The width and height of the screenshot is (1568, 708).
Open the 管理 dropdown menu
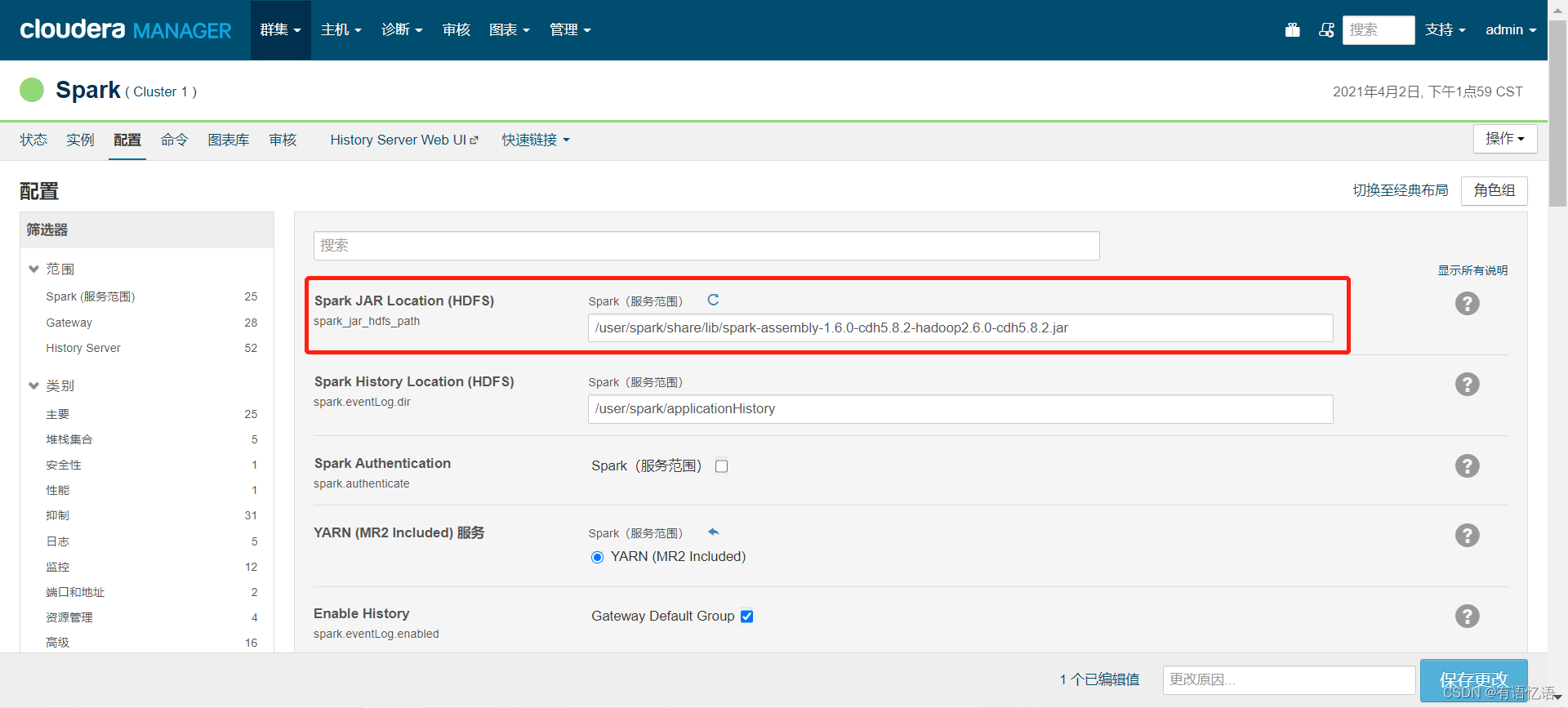[x=570, y=30]
